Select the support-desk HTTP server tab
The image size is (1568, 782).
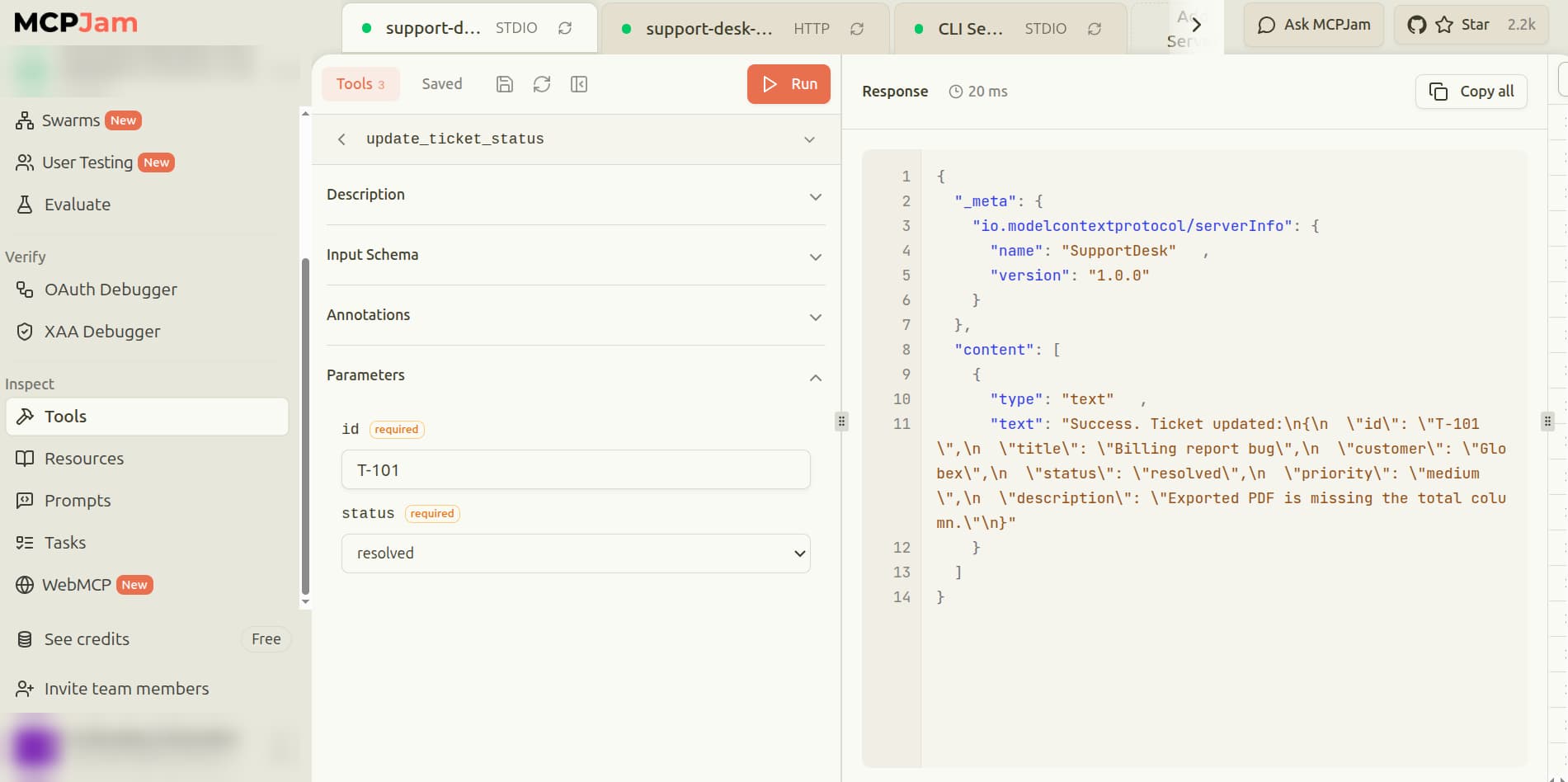(746, 29)
